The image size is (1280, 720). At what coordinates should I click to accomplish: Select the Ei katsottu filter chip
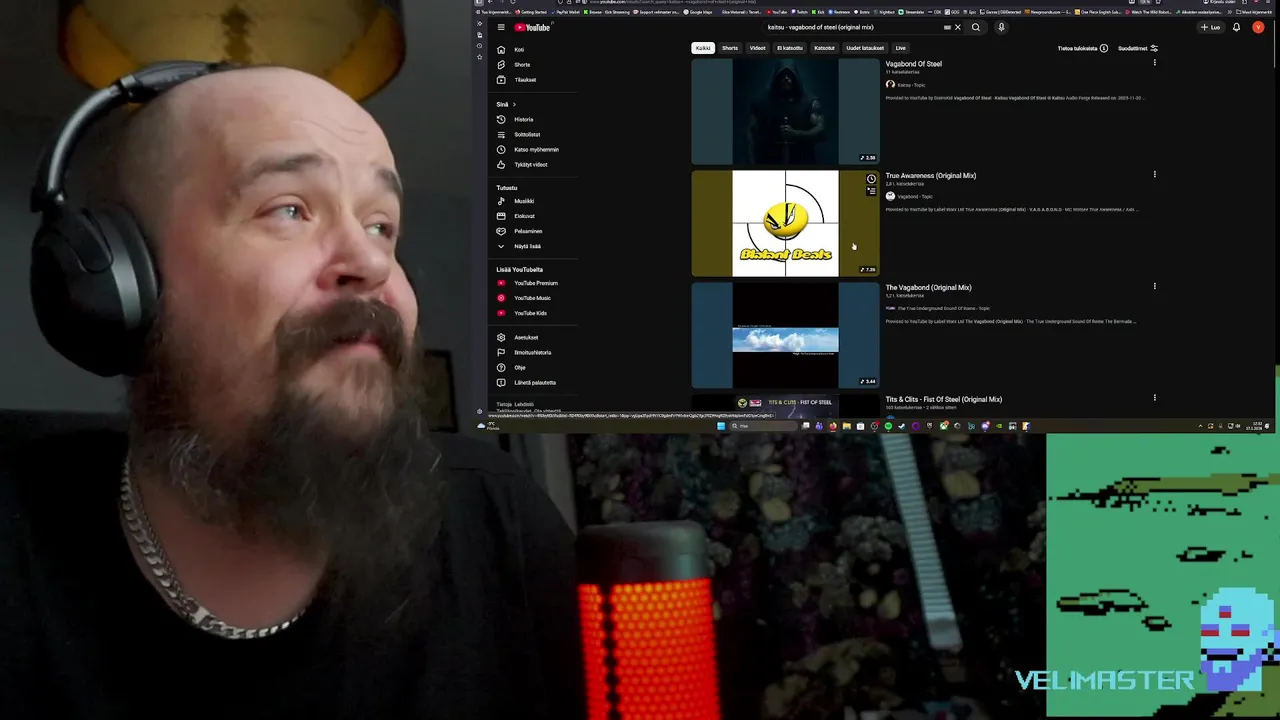click(x=790, y=48)
